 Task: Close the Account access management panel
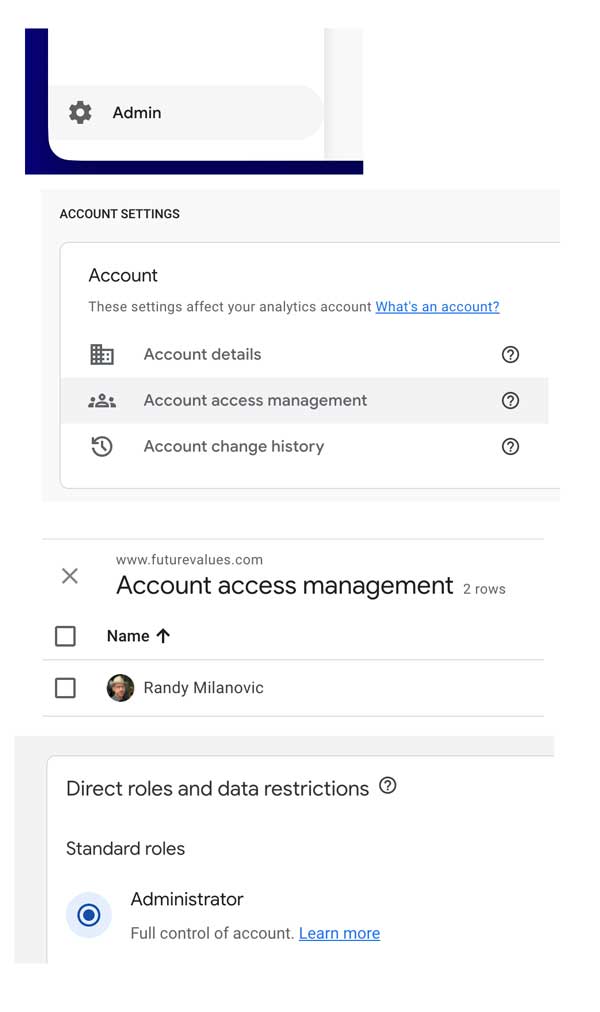(x=69, y=575)
